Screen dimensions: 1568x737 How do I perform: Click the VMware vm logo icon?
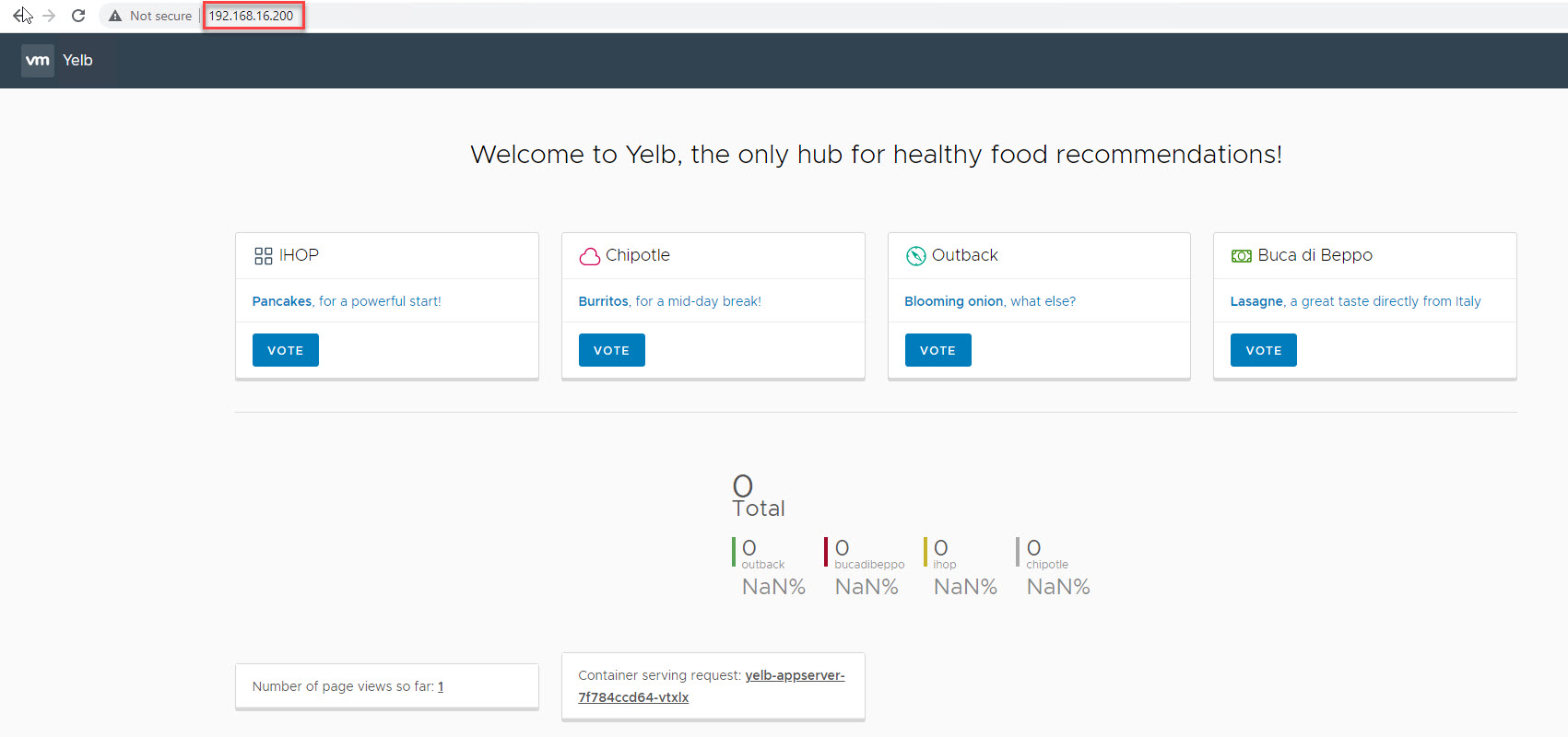tap(38, 61)
